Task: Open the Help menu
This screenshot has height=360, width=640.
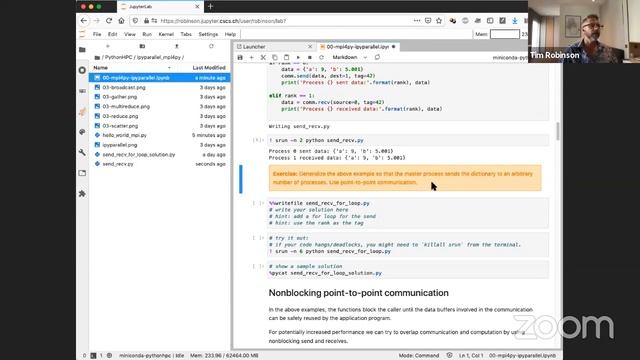Action: [x=230, y=34]
